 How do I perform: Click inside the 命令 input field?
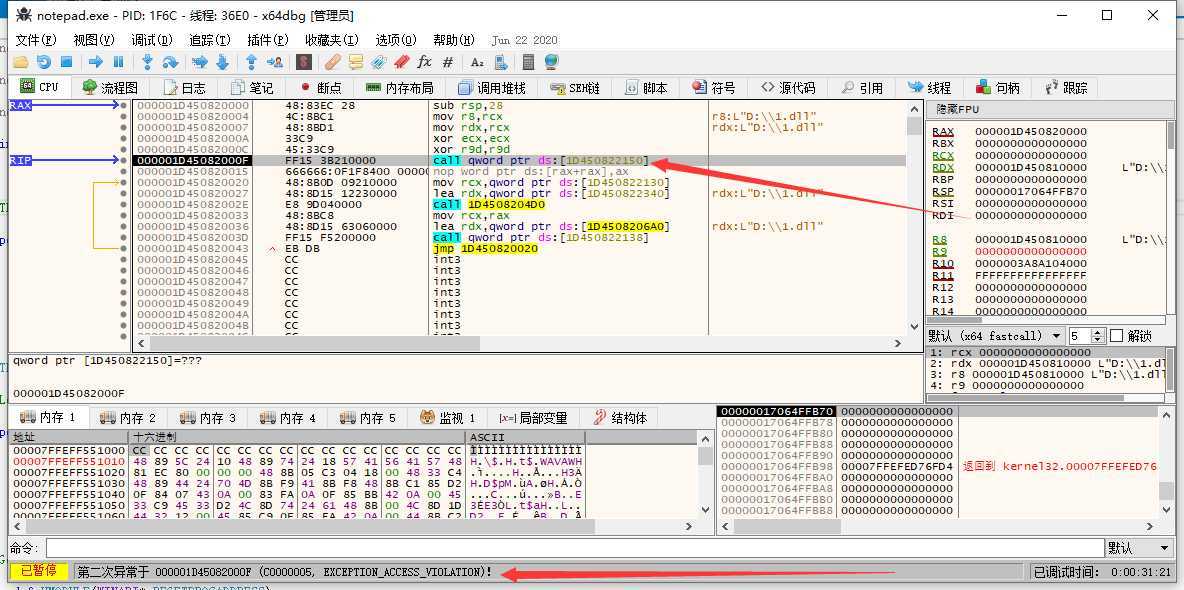click(x=575, y=548)
